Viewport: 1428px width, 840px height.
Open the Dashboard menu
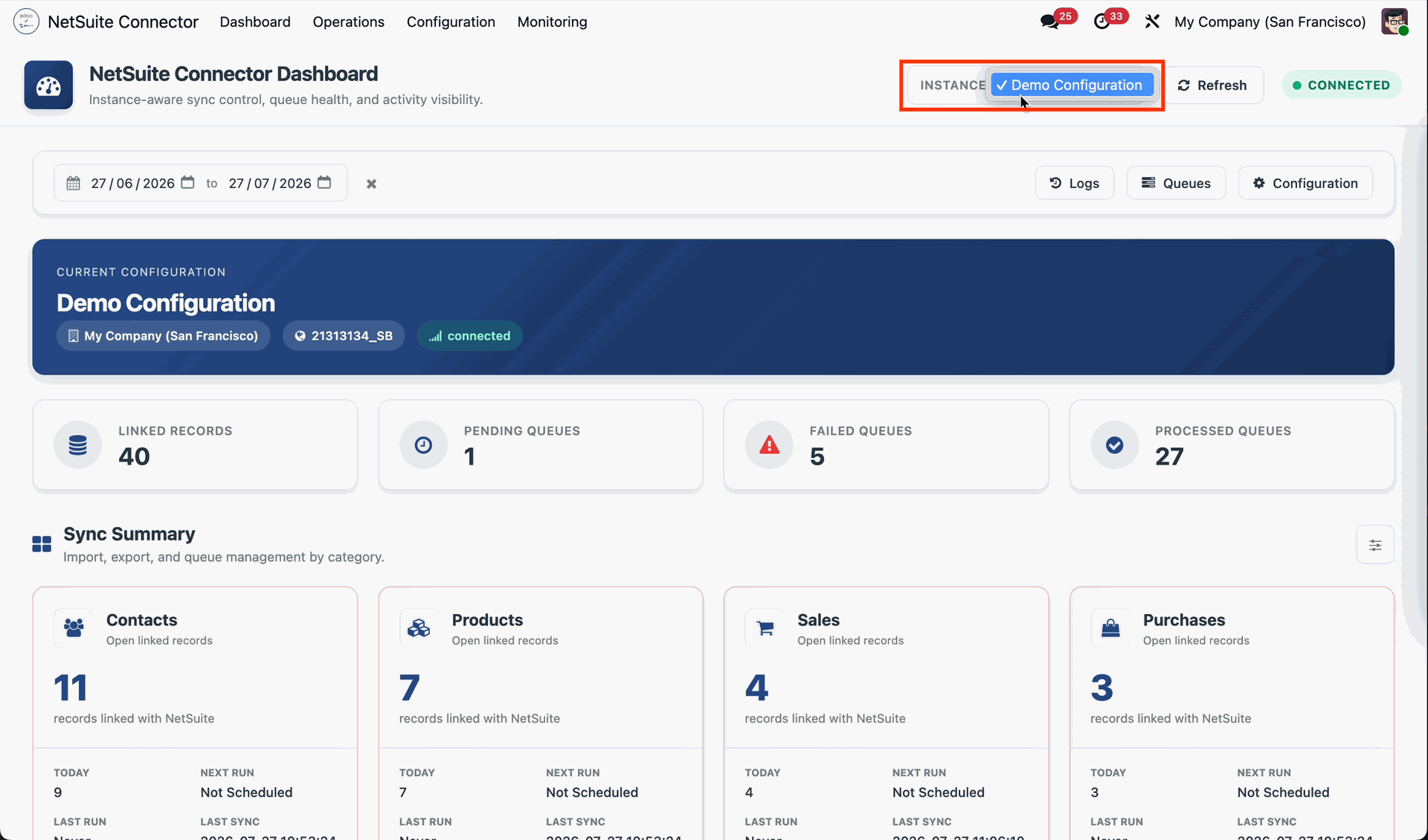click(x=255, y=22)
